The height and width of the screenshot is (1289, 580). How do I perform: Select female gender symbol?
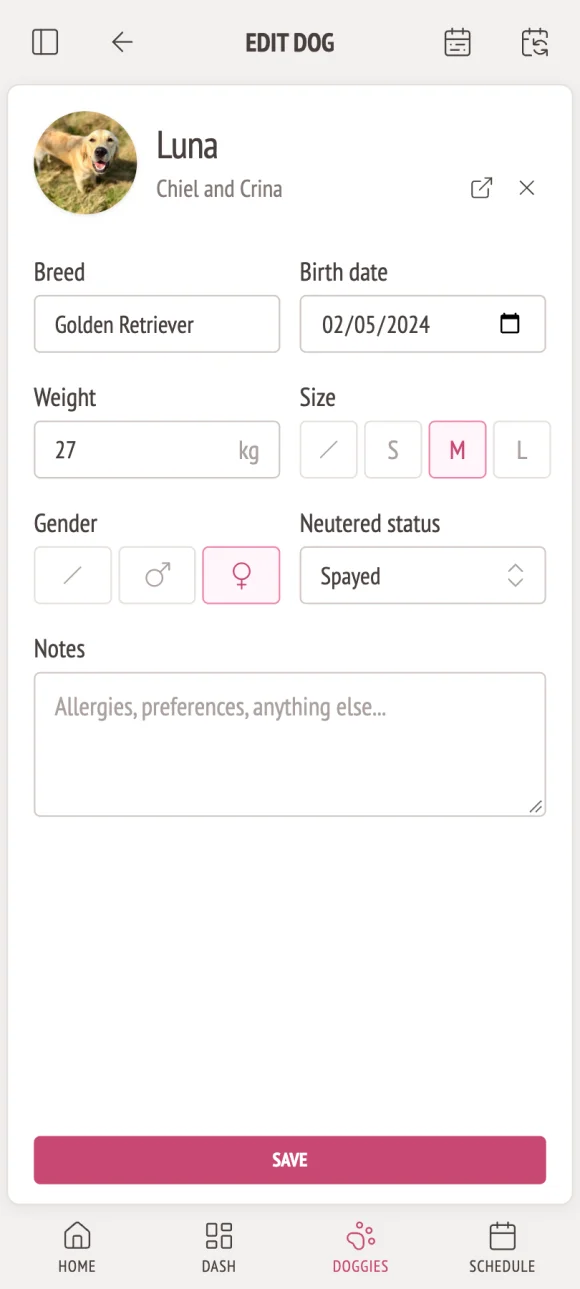241,576
